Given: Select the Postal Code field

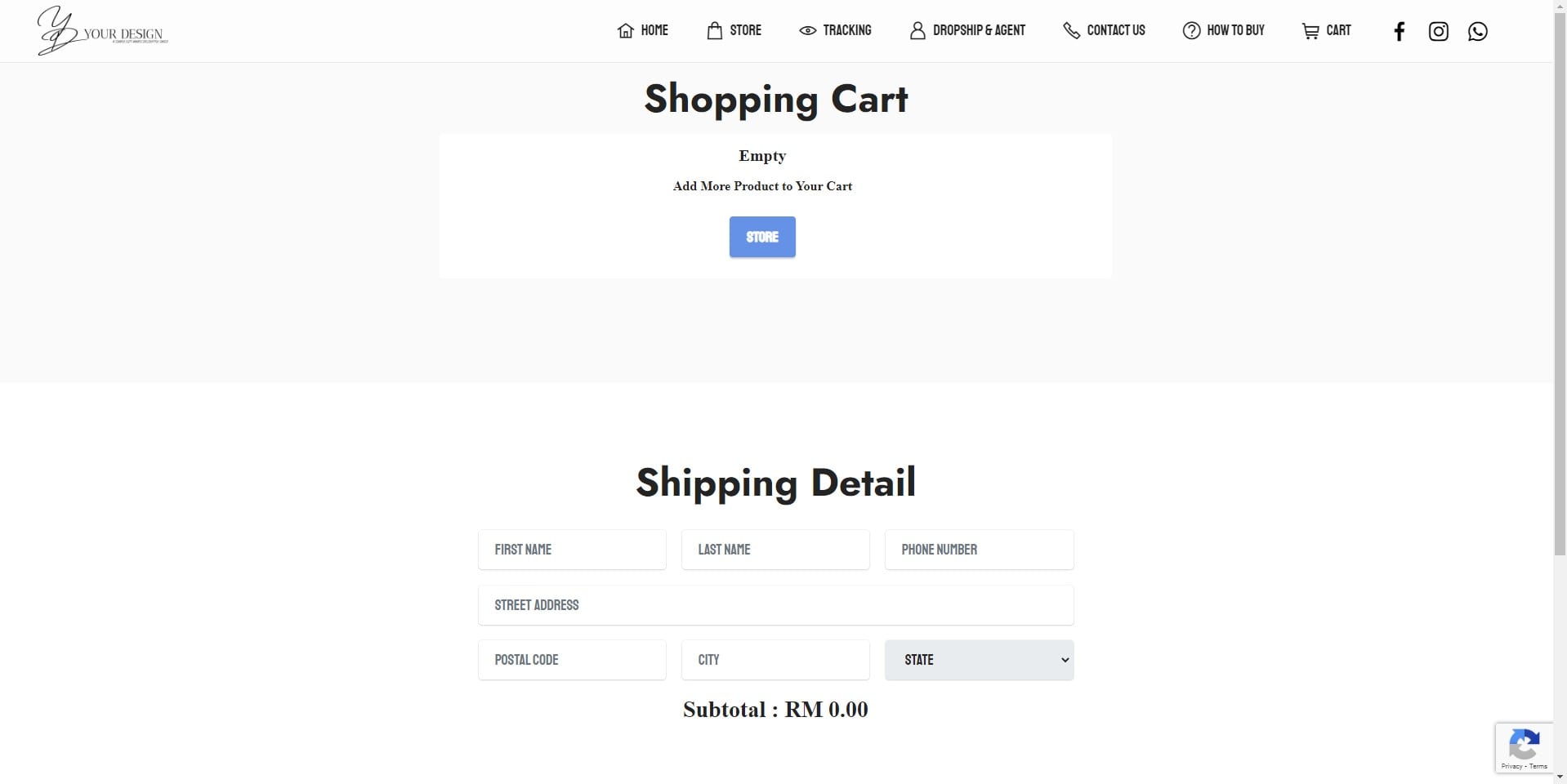Looking at the screenshot, I should pos(572,660).
